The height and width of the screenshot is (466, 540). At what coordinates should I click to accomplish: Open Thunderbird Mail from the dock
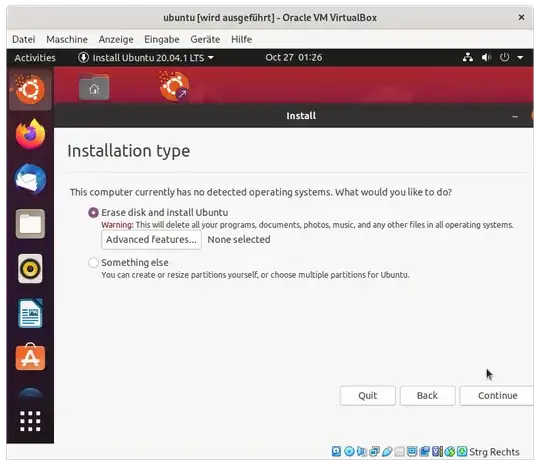click(x=30, y=179)
